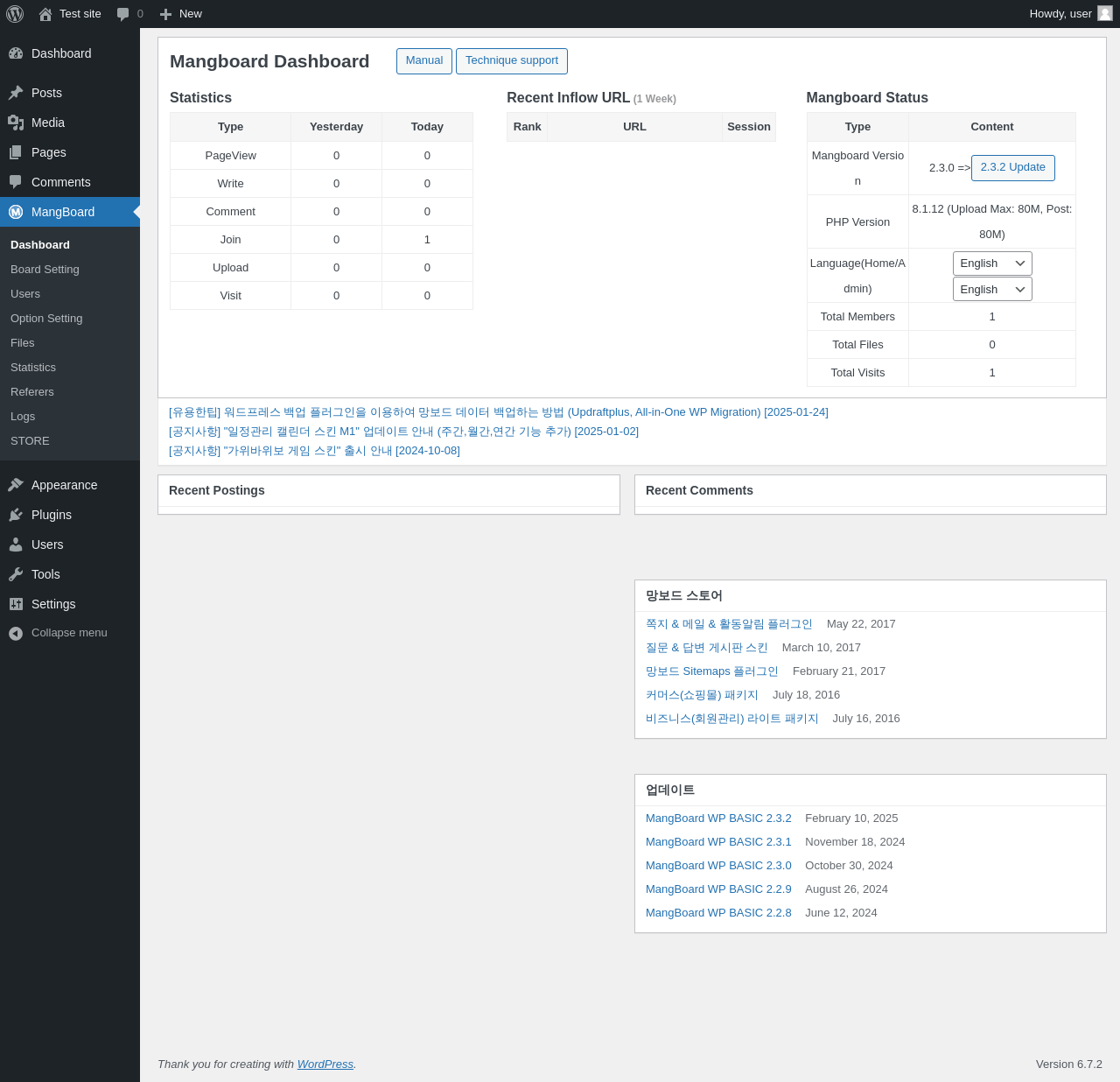Click the user avatar next to Howdy

point(1105,14)
